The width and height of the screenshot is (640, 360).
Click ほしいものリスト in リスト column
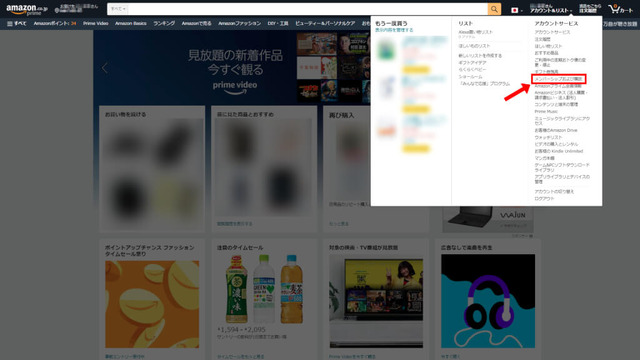(x=474, y=46)
